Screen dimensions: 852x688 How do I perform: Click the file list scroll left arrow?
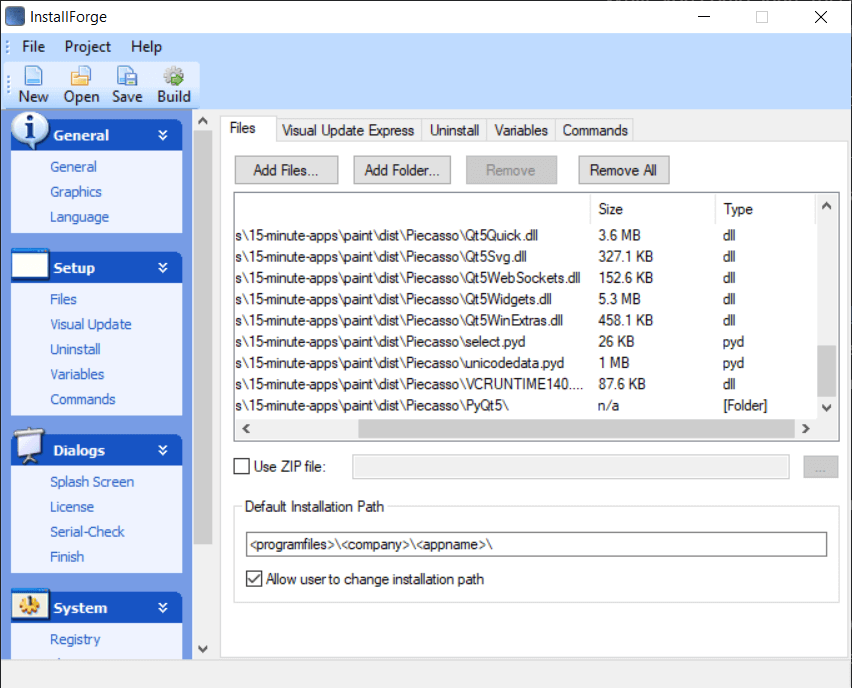click(x=246, y=428)
